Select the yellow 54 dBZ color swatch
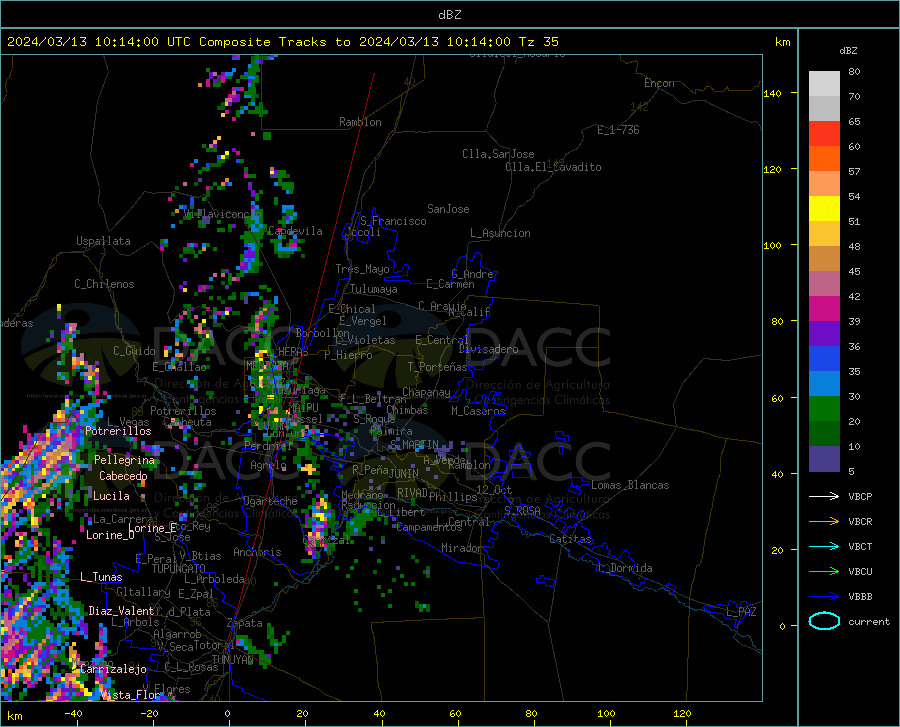The width and height of the screenshot is (900, 727). [824, 209]
